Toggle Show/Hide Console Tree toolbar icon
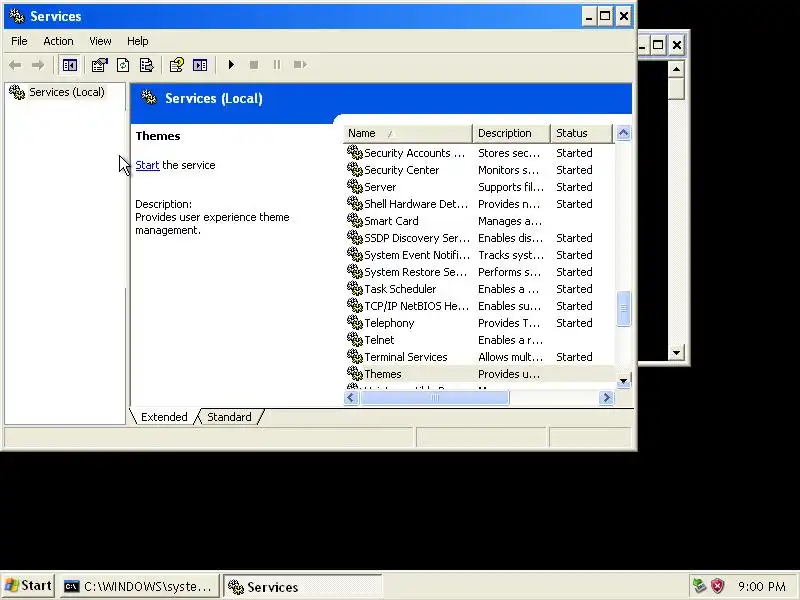800x600 pixels. click(x=70, y=65)
